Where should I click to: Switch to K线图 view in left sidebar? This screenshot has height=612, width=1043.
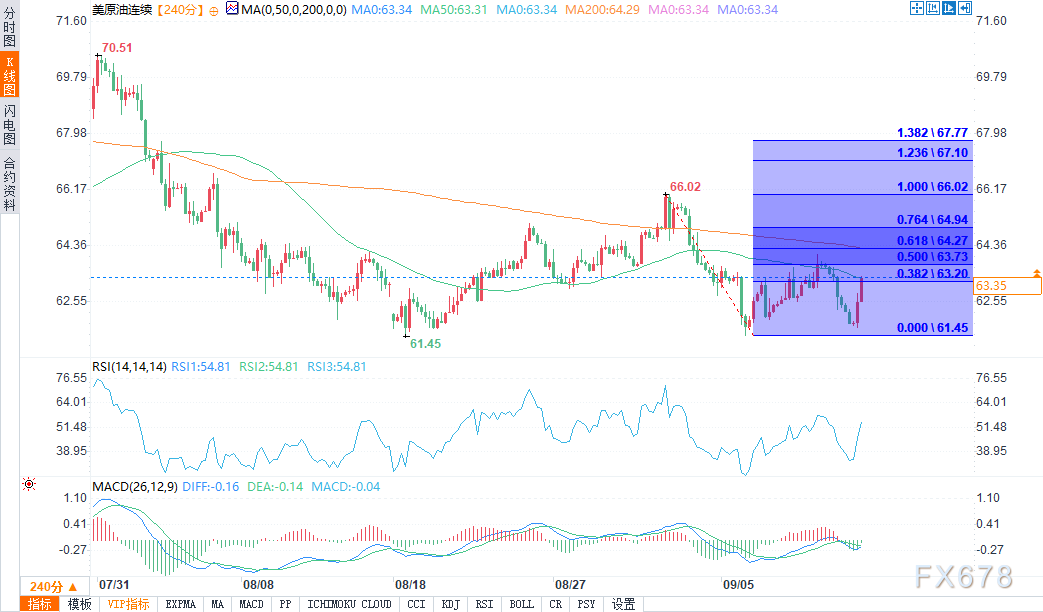pos(9,76)
